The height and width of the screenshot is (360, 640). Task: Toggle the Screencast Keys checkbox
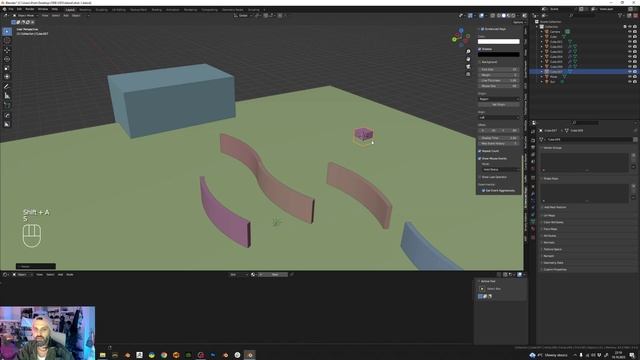click(482, 29)
